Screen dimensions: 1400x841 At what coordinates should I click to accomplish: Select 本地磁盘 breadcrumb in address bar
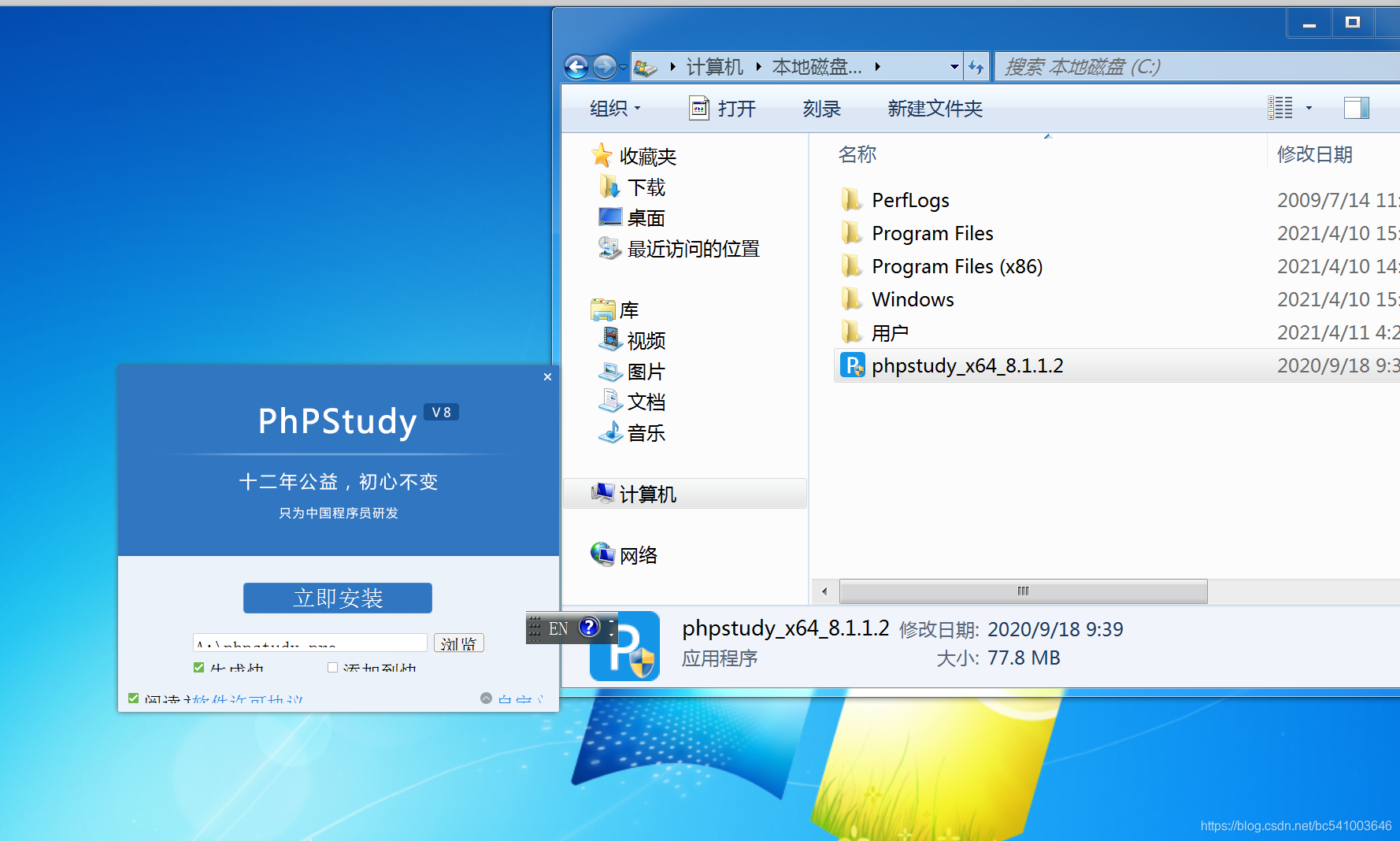817,67
